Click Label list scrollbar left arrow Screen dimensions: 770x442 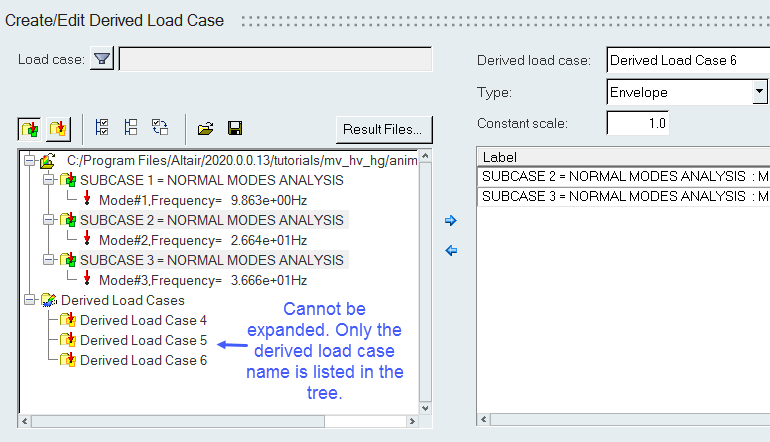click(484, 419)
